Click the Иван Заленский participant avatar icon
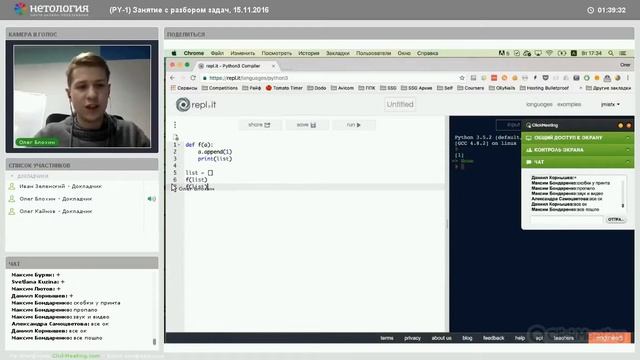This screenshot has width=640, height=360. [x=12, y=186]
